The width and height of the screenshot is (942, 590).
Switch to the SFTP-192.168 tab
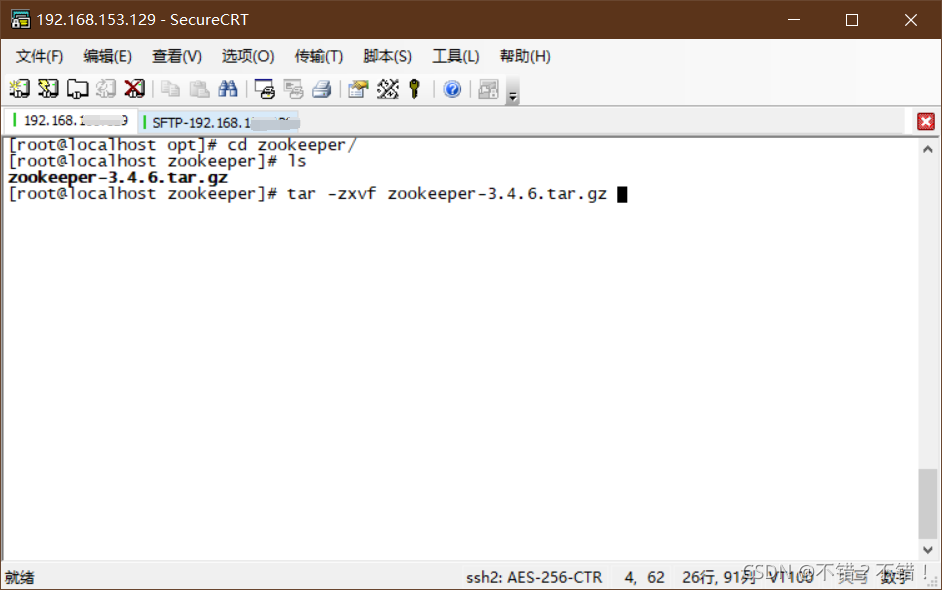220,123
